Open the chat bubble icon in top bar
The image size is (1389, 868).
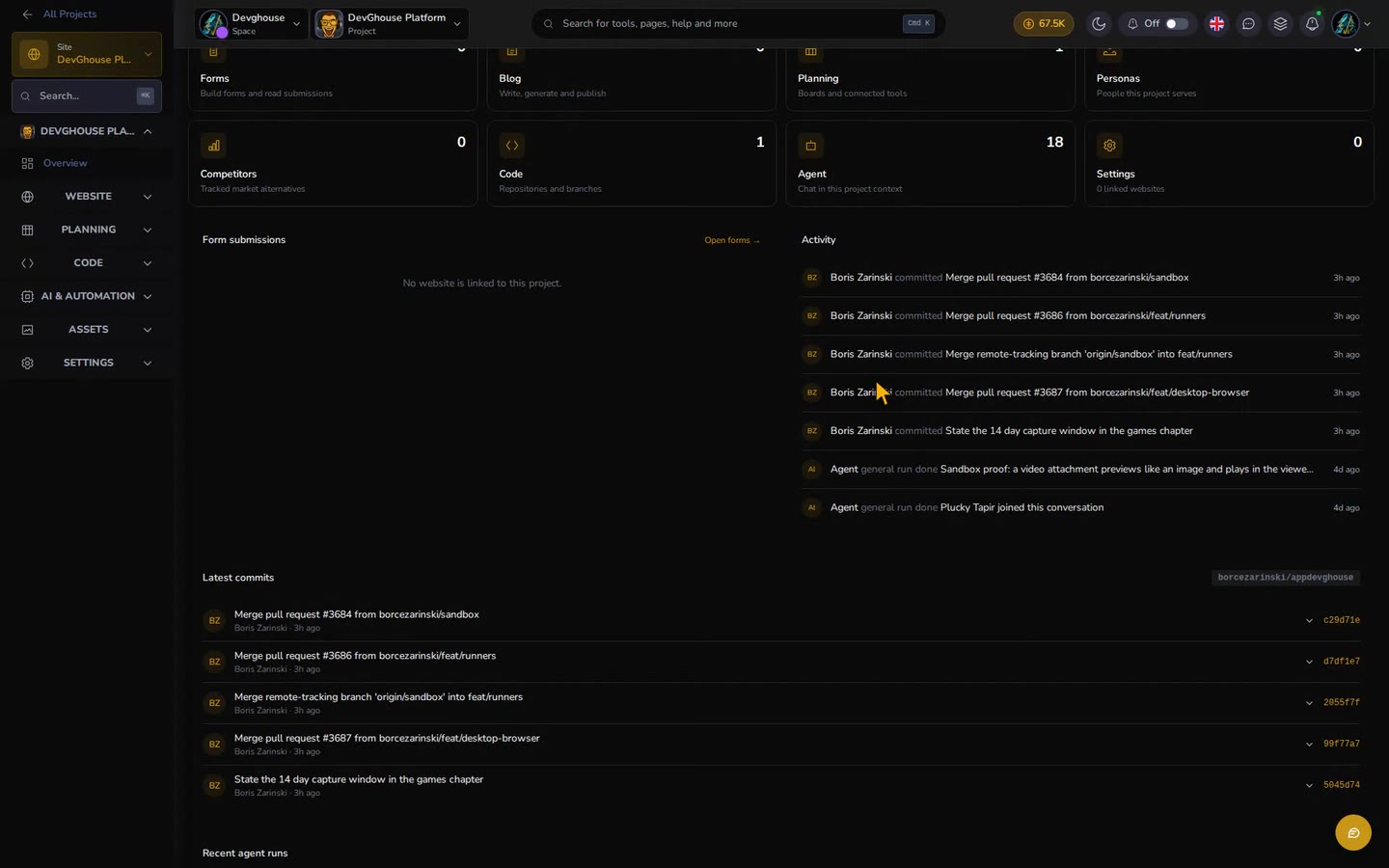(1248, 23)
